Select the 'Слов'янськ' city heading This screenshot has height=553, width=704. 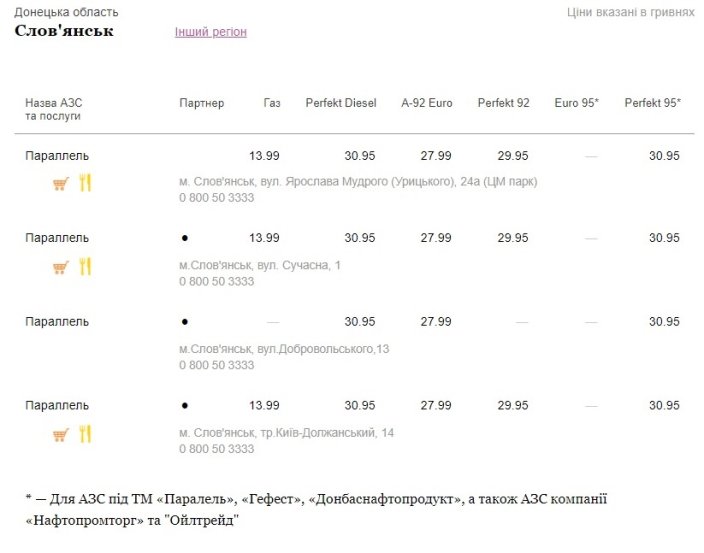point(64,31)
